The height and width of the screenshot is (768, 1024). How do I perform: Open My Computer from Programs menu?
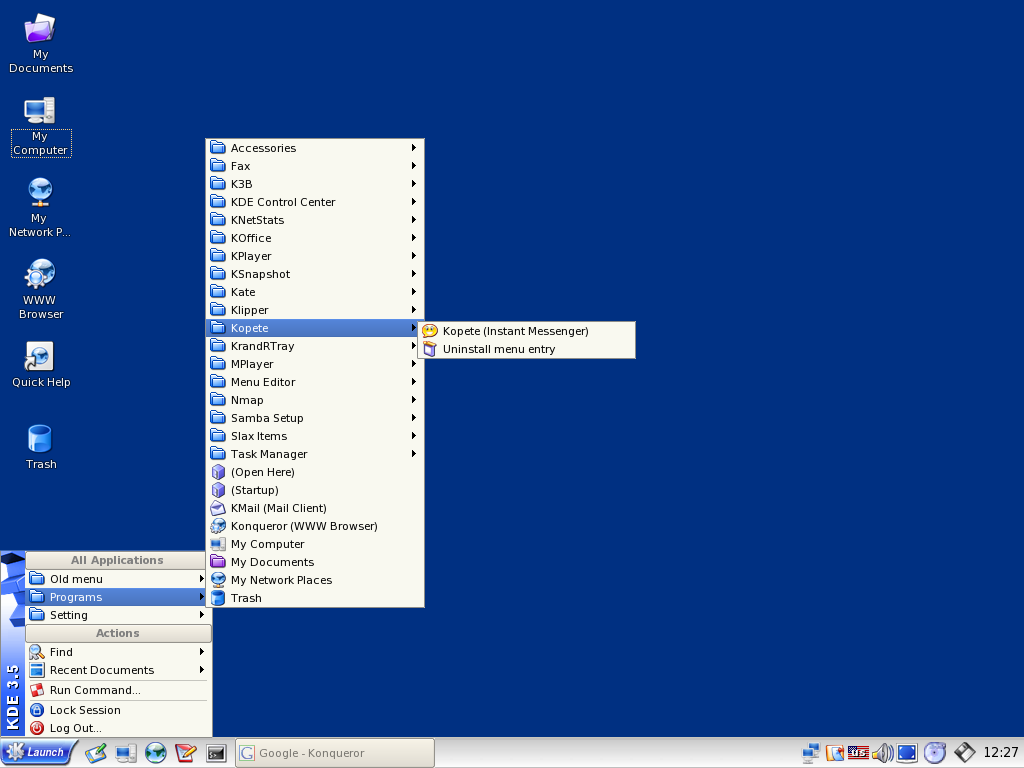click(315, 544)
